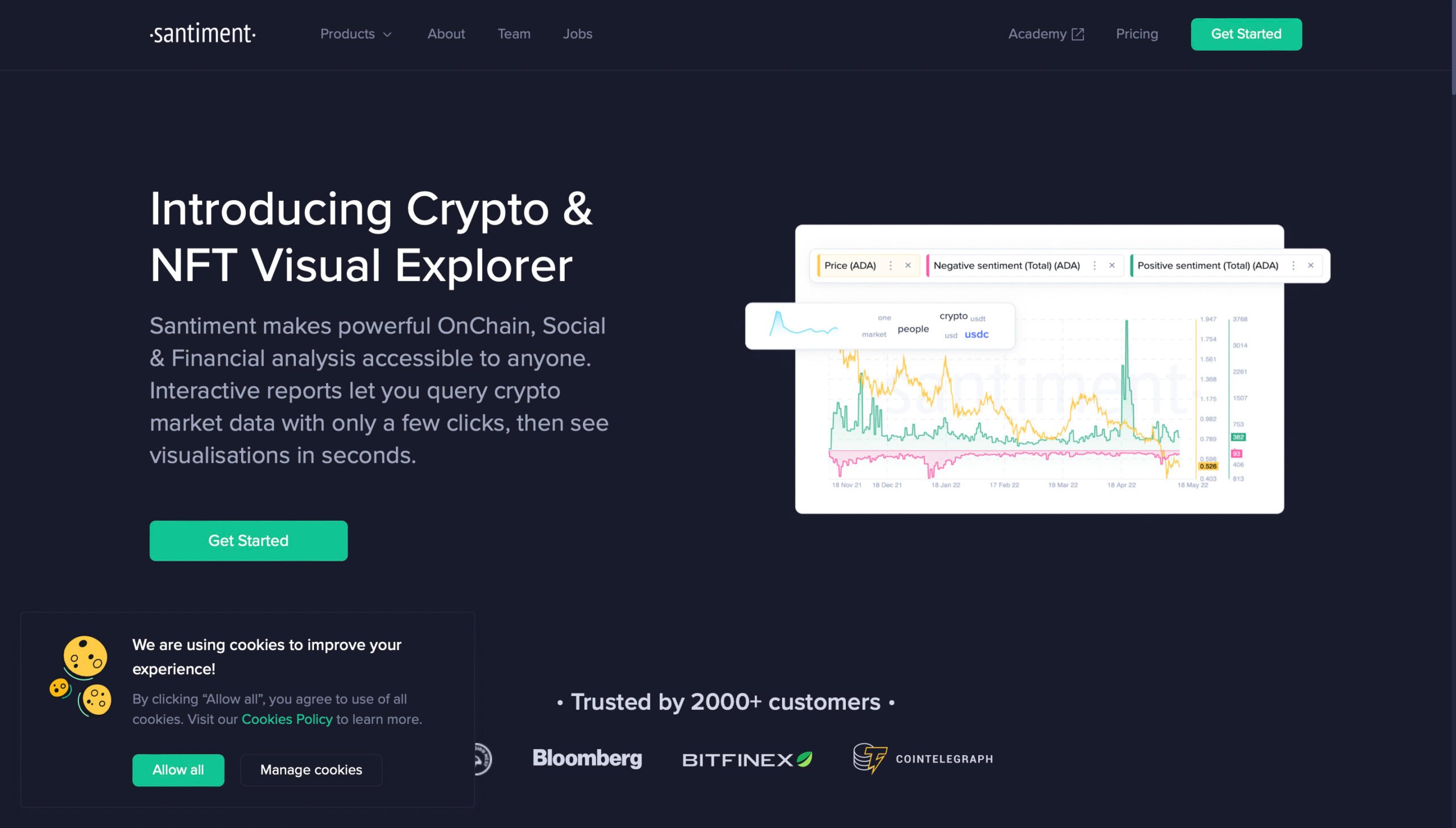Click the Positive sentiment options icon
The width and height of the screenshot is (1456, 828).
pyautogui.click(x=1292, y=264)
